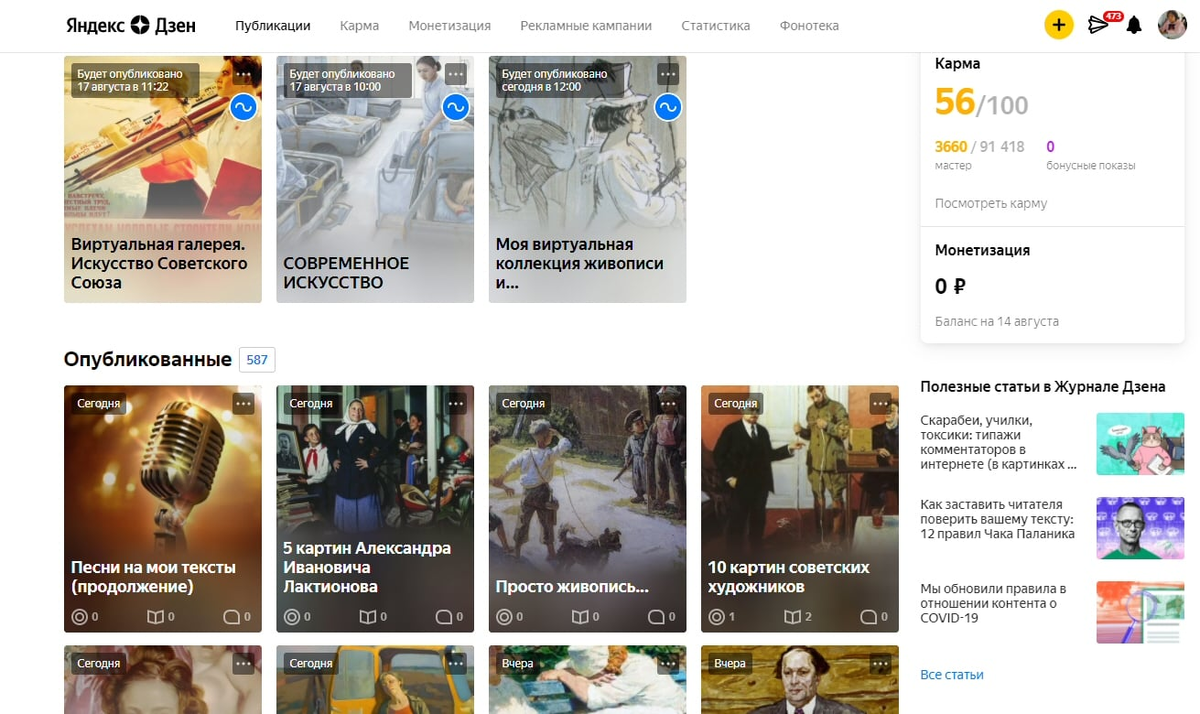The image size is (1200, 714).
Task: Click reads book icon on Песни на мои тексты
Action: 155,617
